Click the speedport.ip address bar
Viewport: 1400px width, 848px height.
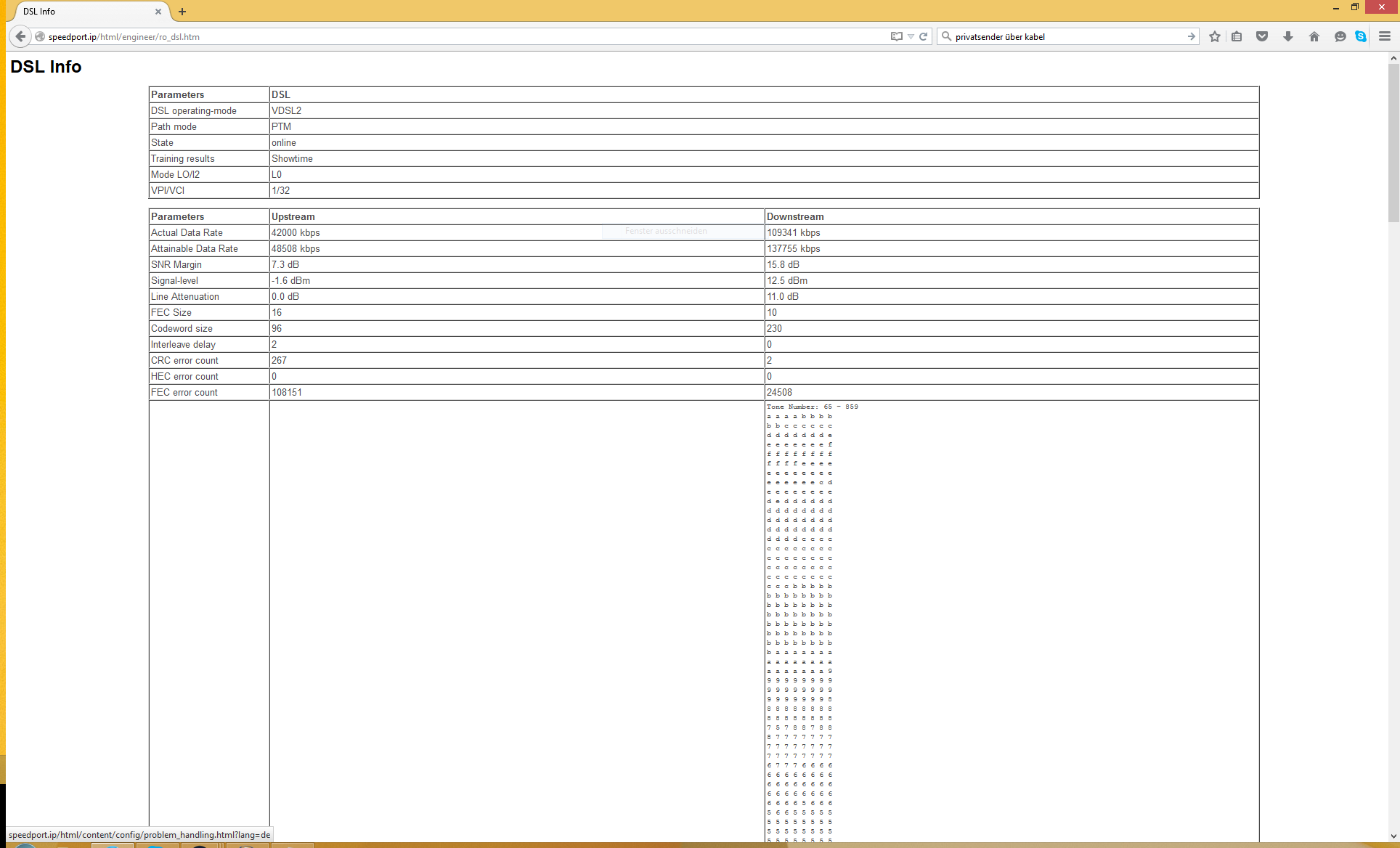(465, 36)
